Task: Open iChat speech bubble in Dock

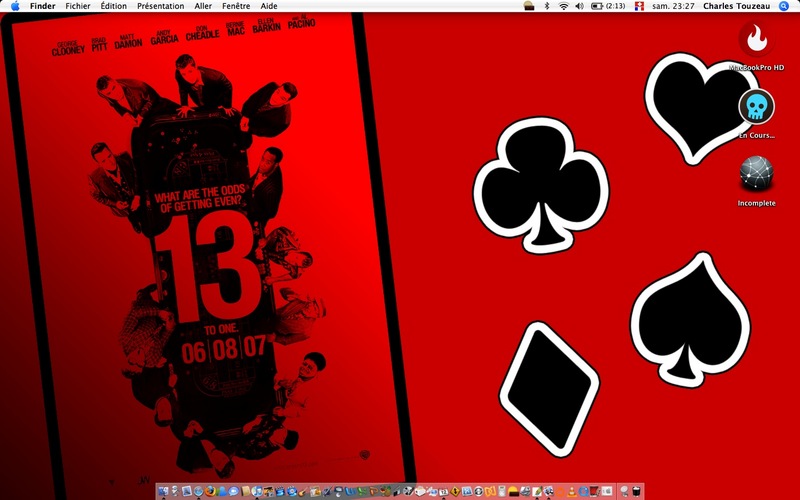Action: point(233,491)
